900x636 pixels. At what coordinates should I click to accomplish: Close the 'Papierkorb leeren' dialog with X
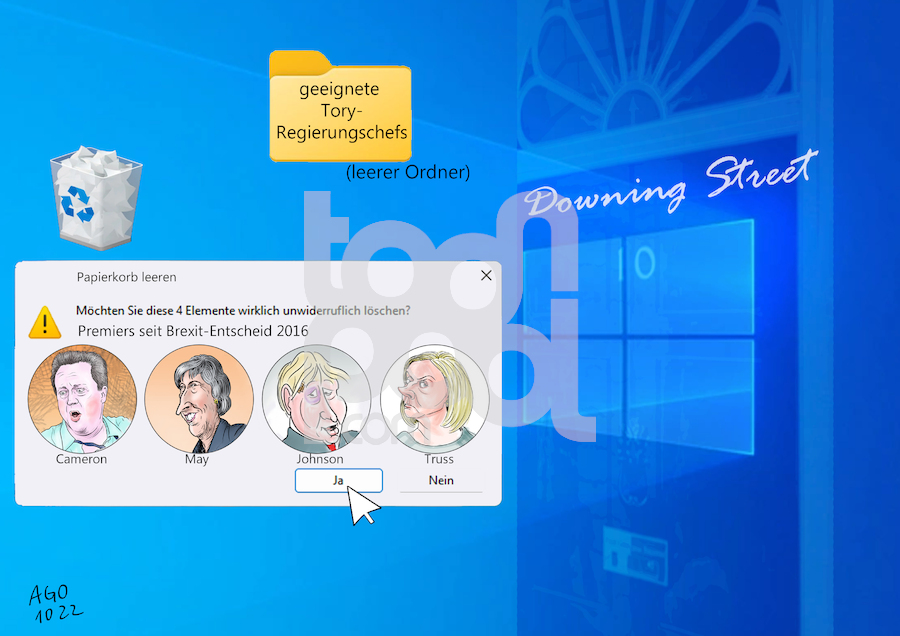pos(486,276)
